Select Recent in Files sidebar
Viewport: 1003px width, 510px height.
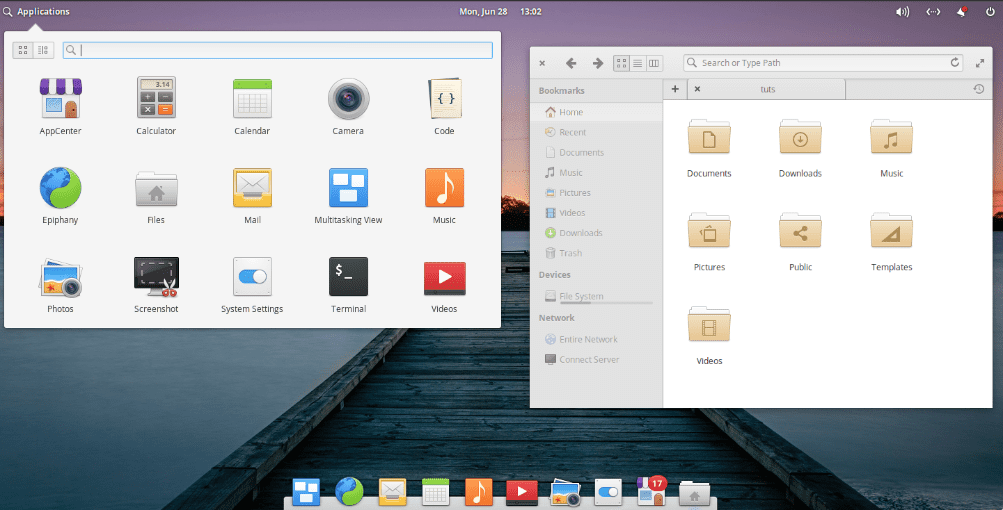(x=596, y=132)
